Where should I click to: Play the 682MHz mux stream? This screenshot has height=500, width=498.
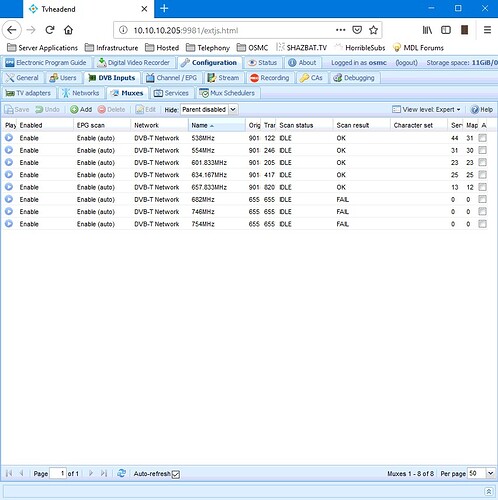click(x=9, y=199)
